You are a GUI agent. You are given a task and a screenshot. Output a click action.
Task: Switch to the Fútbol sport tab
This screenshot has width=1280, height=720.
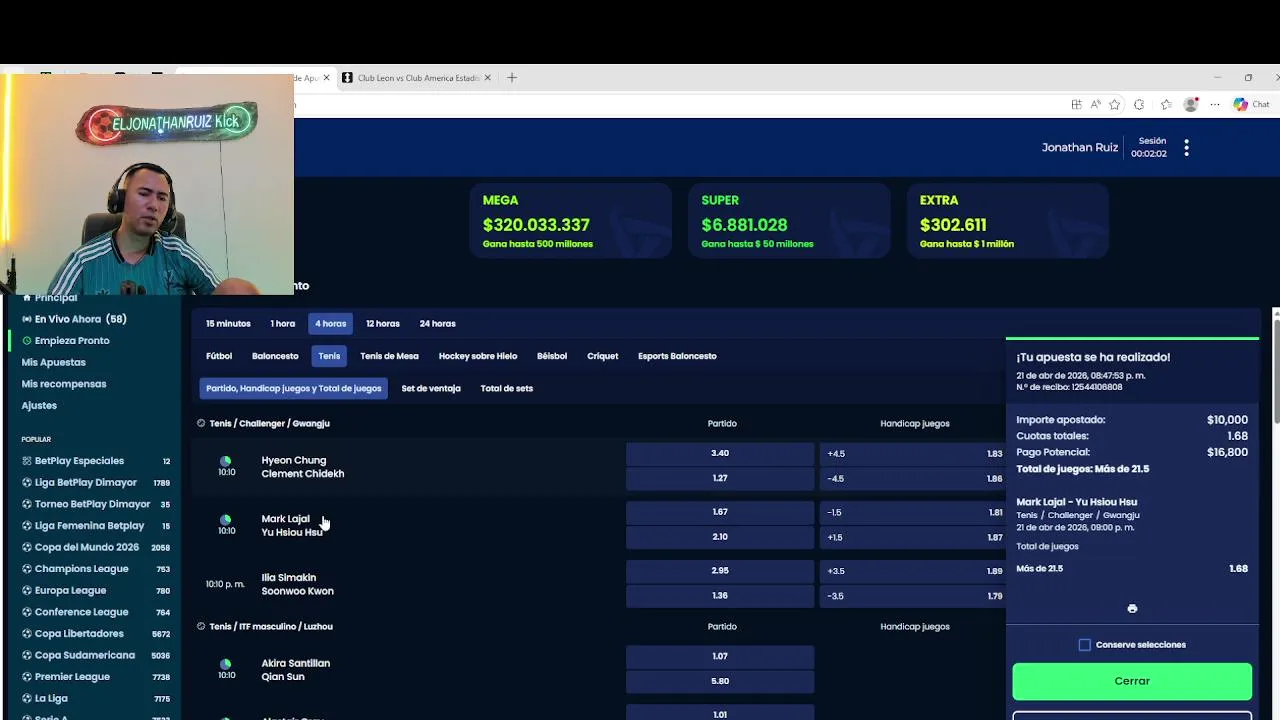click(219, 356)
